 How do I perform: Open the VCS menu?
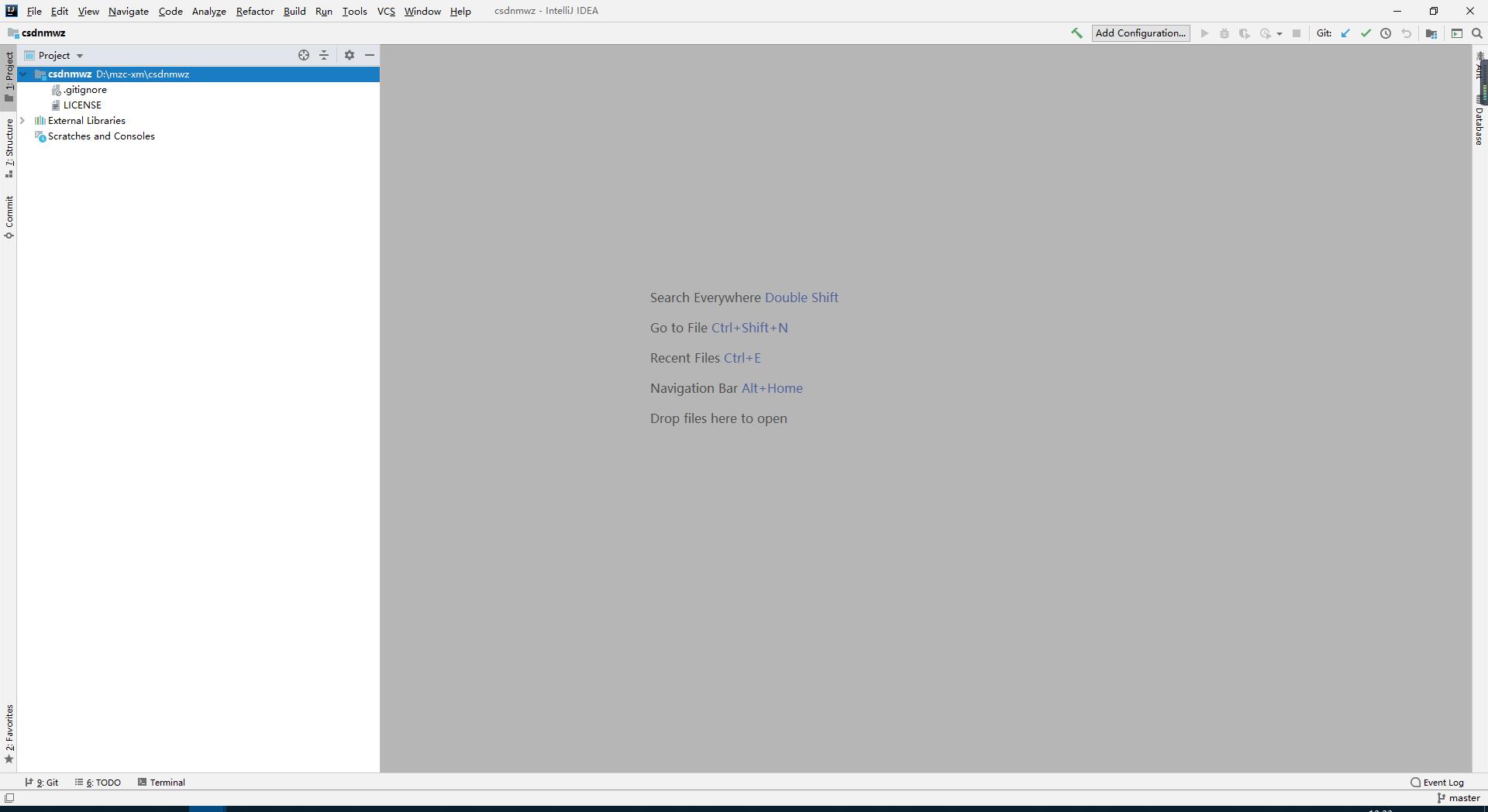386,11
